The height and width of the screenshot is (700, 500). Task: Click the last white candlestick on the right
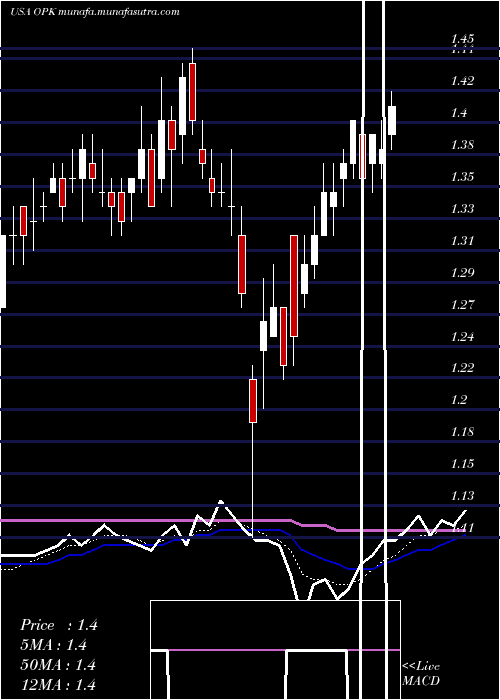392,121
